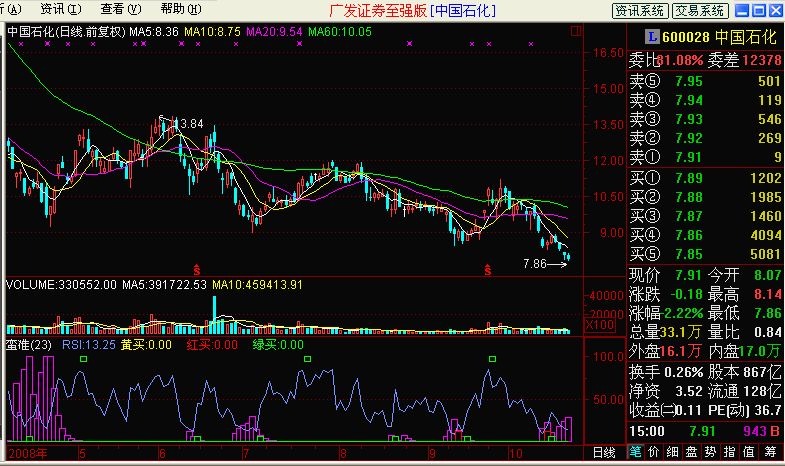The width and height of the screenshot is (785, 466).
Task: Click the 换手 0.26% value
Action: tap(683, 372)
